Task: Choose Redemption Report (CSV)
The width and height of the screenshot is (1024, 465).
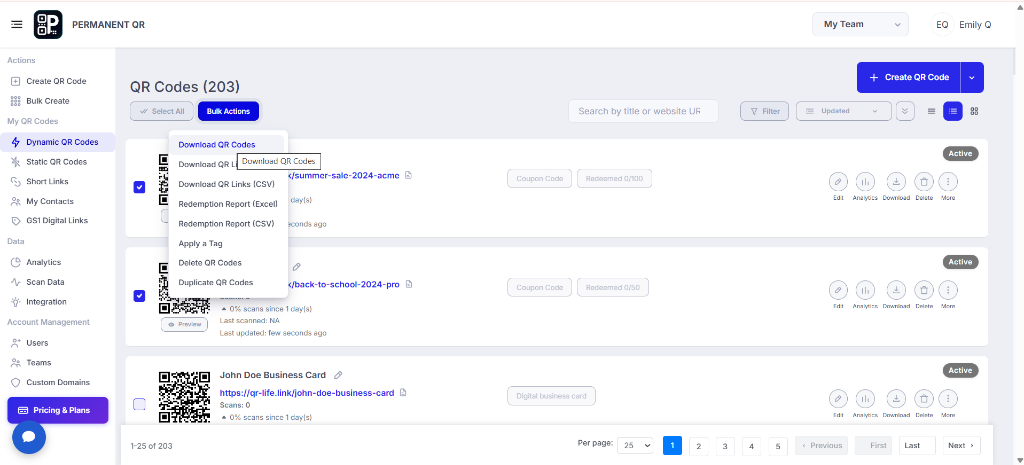Action: coord(226,223)
